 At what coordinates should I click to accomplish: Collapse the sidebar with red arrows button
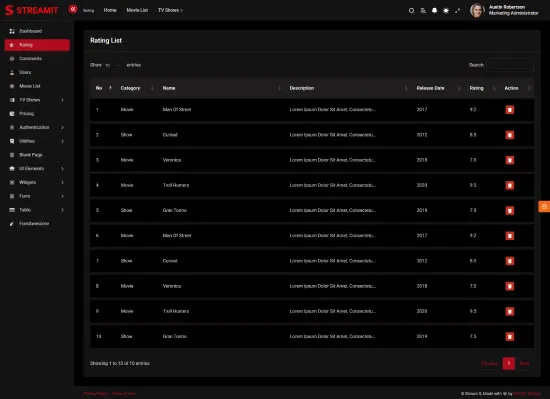click(73, 9)
